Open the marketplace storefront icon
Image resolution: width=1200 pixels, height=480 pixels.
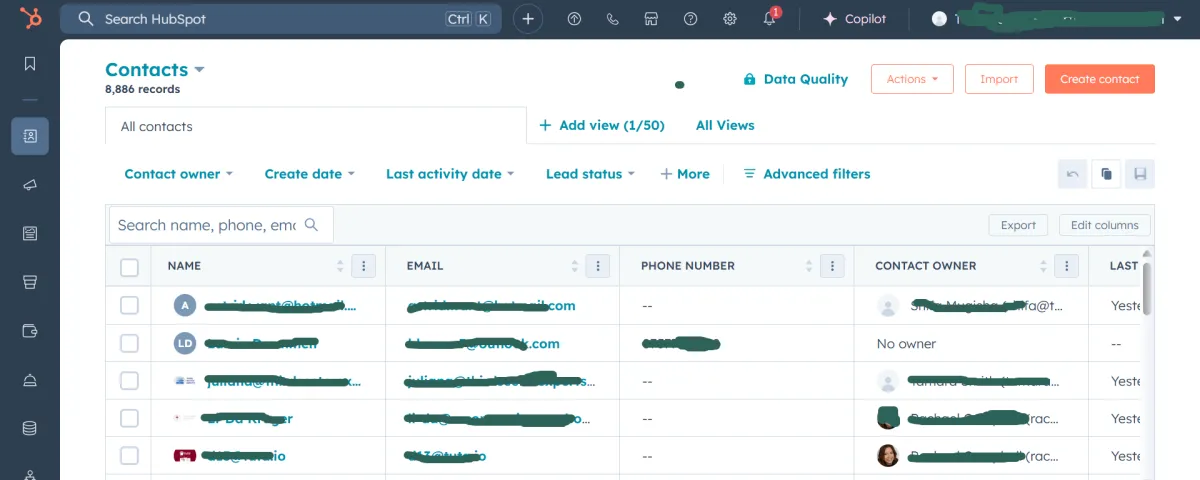click(652, 19)
